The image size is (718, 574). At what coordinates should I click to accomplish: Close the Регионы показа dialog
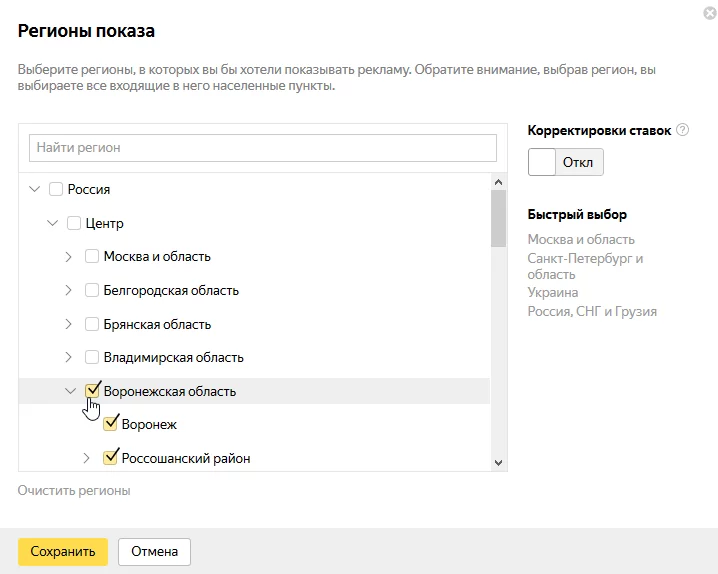point(710,13)
